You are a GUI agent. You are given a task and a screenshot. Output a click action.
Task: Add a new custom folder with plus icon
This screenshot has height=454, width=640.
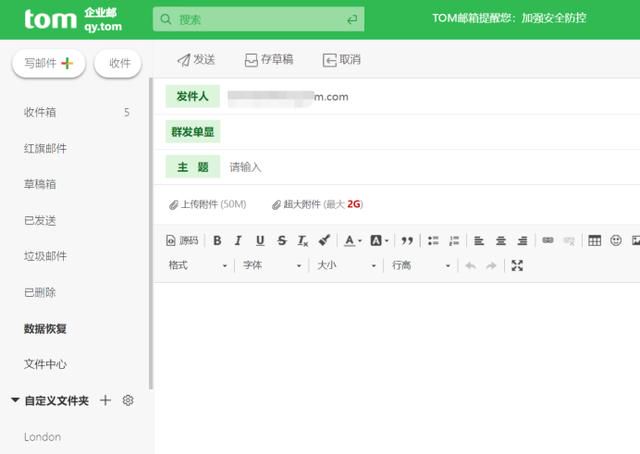[105, 400]
